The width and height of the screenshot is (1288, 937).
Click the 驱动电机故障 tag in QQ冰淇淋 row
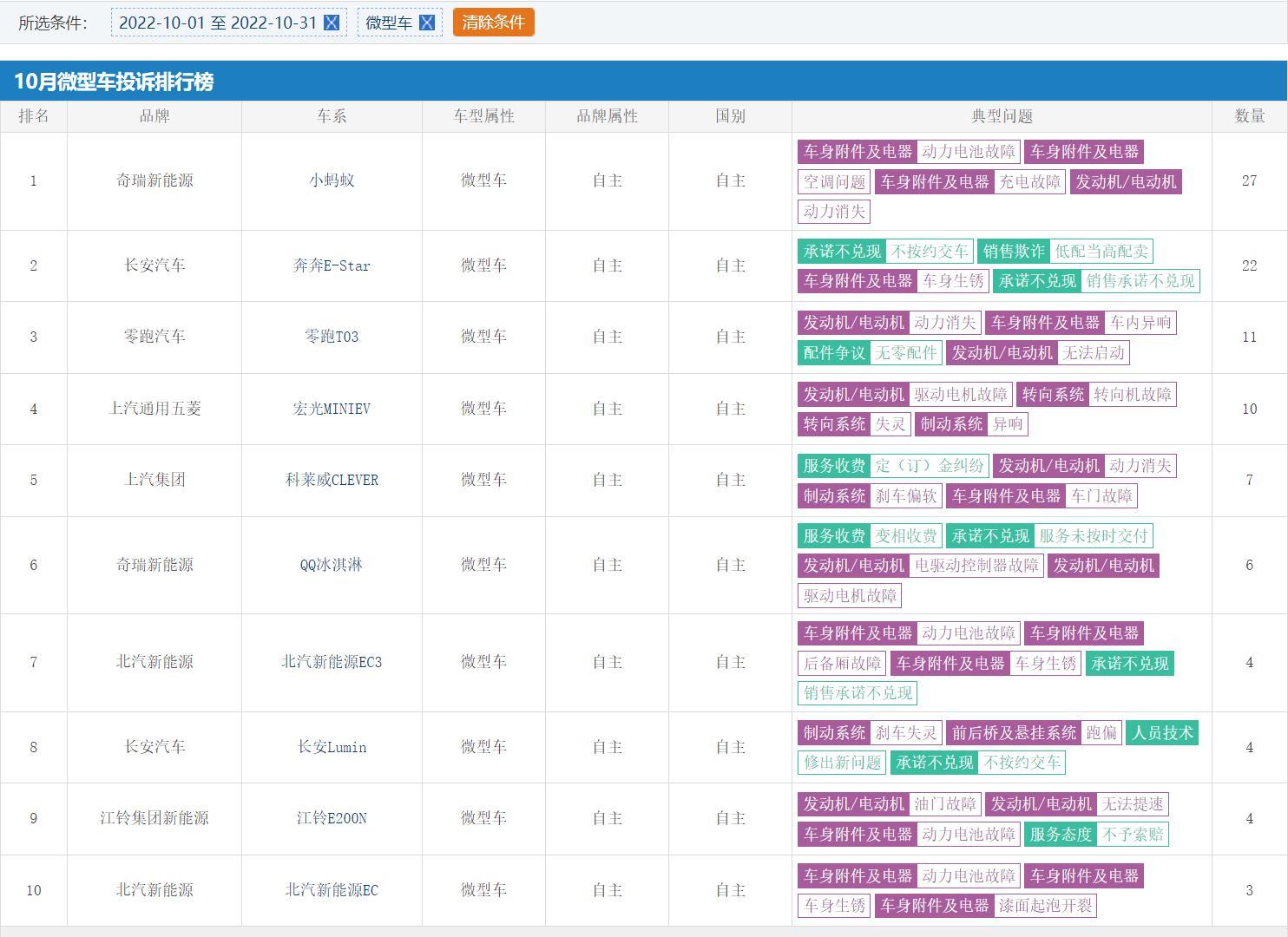(850, 596)
